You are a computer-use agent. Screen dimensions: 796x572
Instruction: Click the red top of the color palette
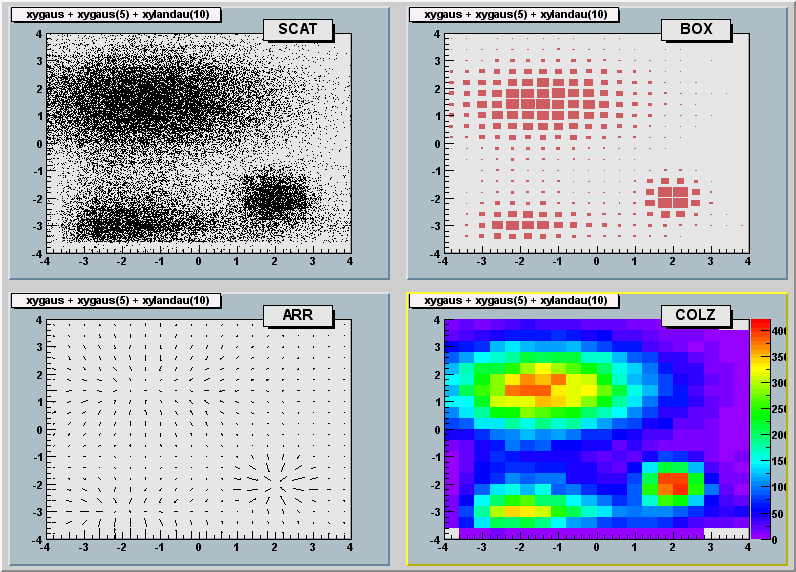click(760, 326)
